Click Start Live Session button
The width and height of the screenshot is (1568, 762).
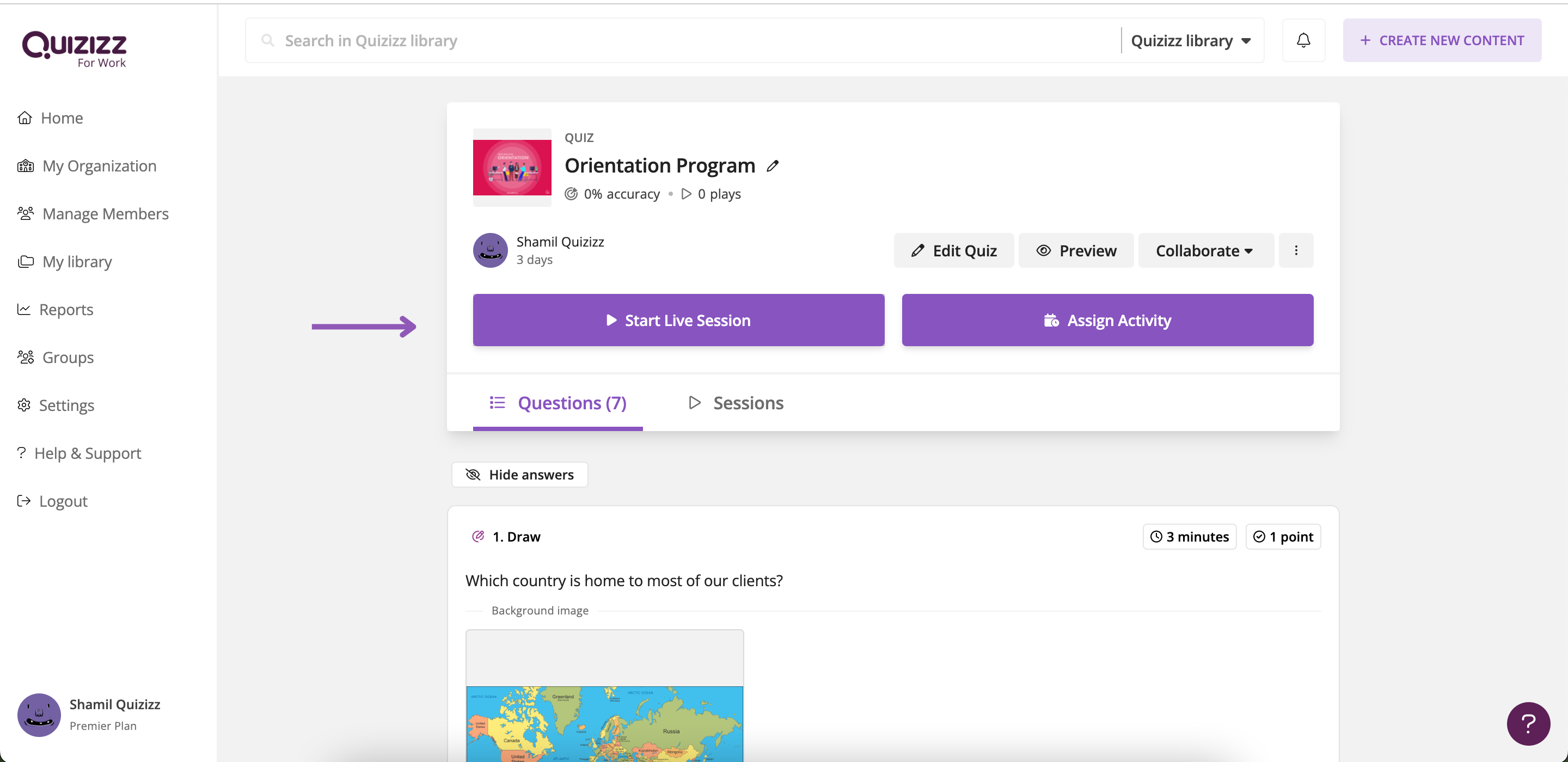click(679, 320)
